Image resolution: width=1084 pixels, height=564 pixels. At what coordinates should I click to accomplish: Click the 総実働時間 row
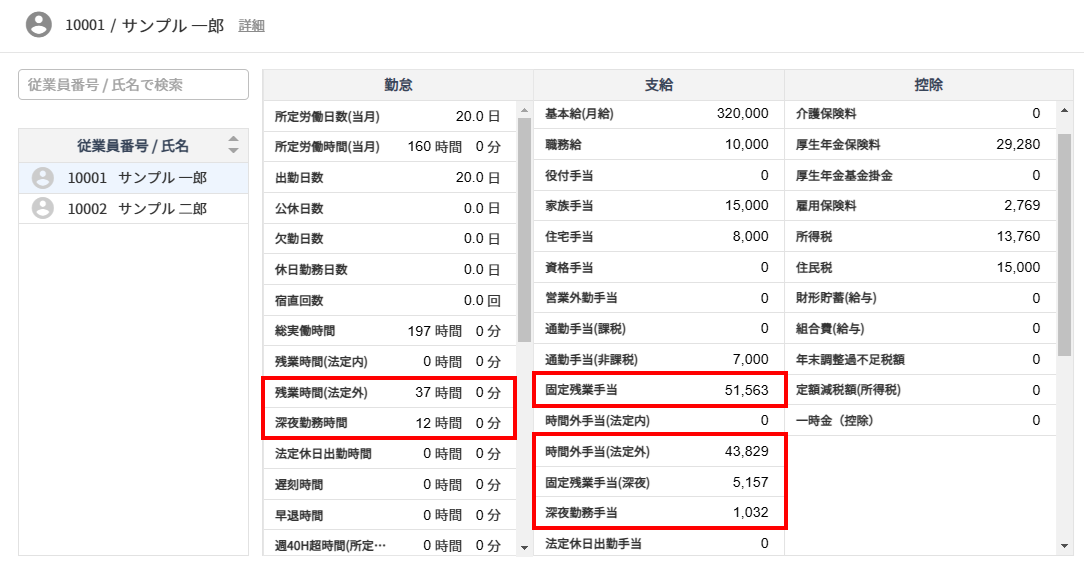(x=389, y=331)
